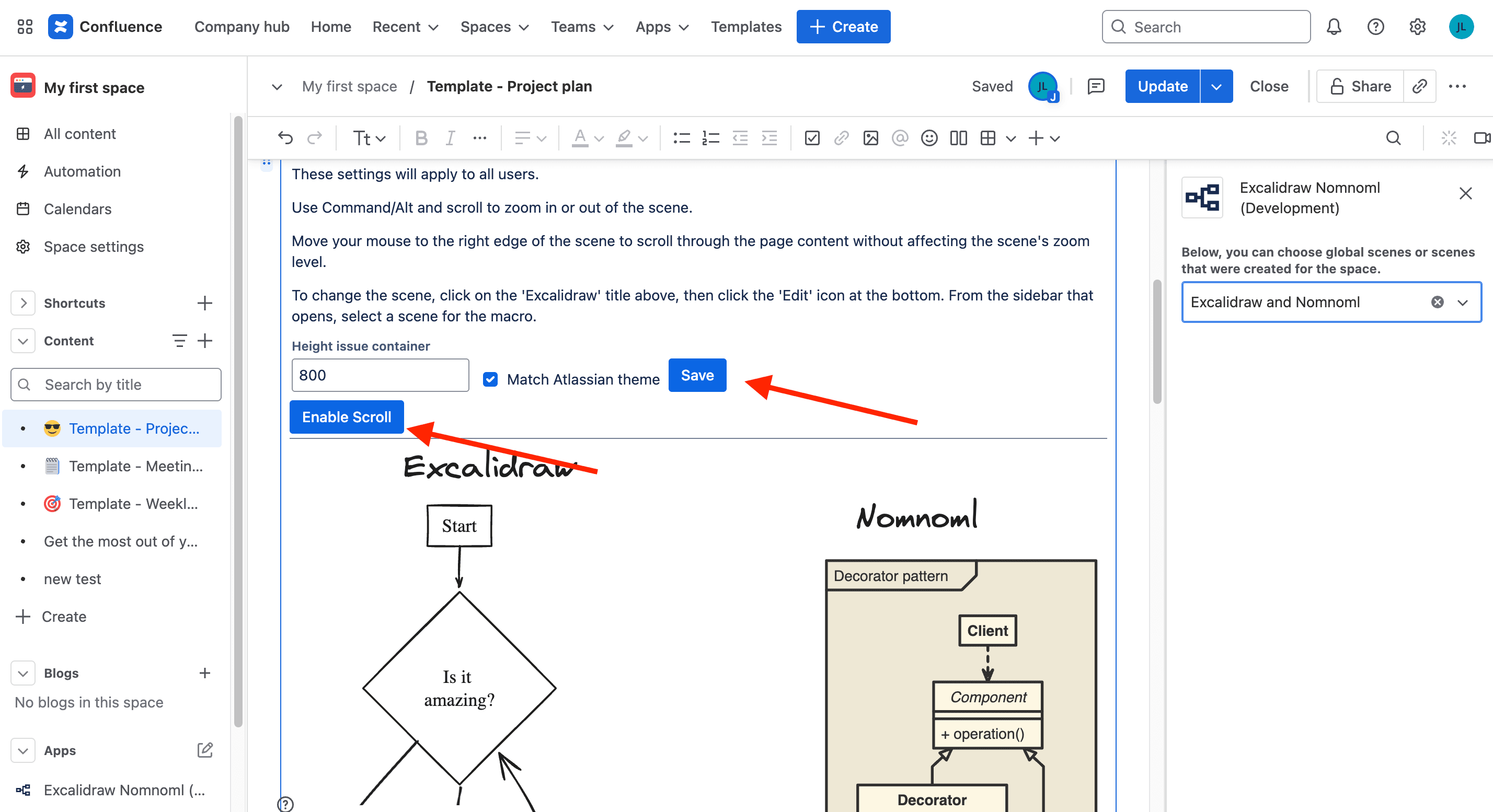Insert an emoji
Viewport: 1493px width, 812px height.
(929, 138)
